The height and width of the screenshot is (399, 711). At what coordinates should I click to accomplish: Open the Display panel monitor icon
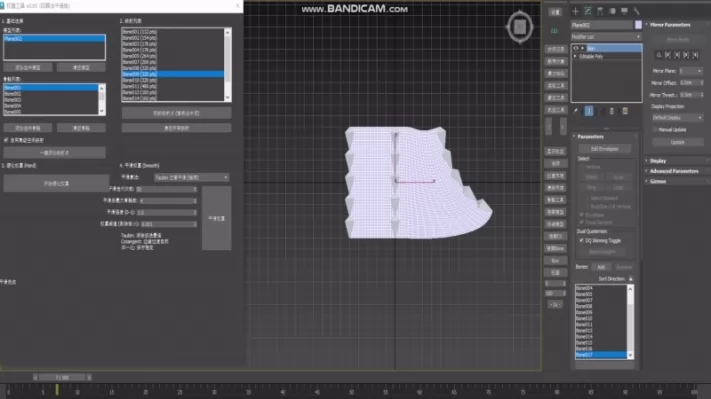click(624, 11)
